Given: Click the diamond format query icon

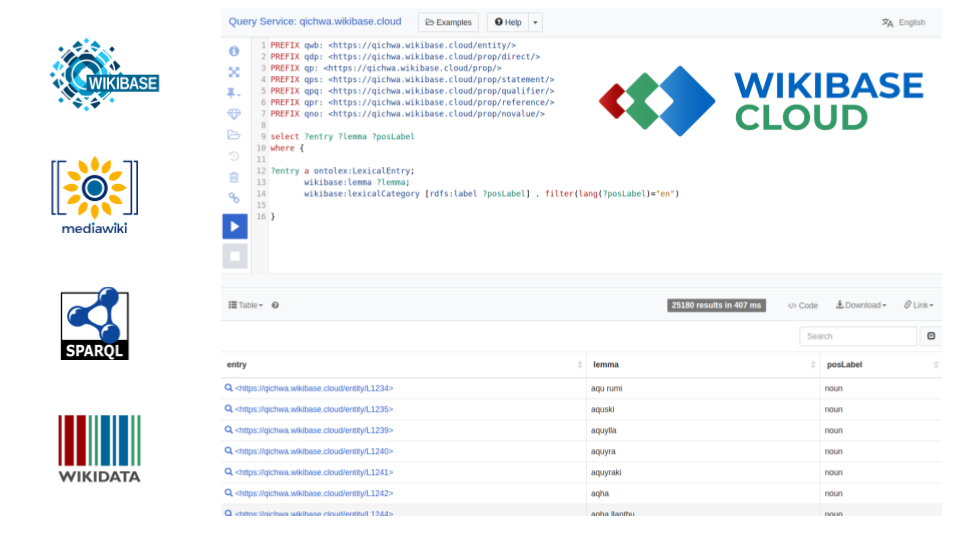Looking at the screenshot, I should (234, 114).
